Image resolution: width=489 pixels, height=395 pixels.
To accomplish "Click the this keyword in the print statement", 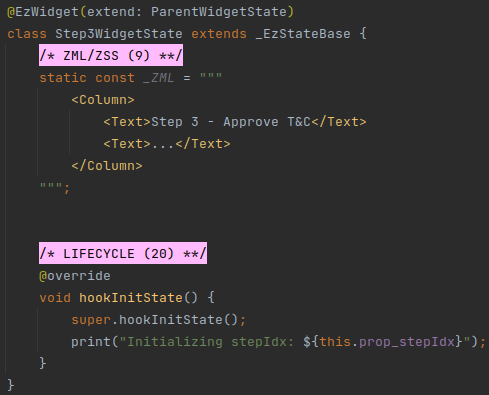I will (335, 342).
